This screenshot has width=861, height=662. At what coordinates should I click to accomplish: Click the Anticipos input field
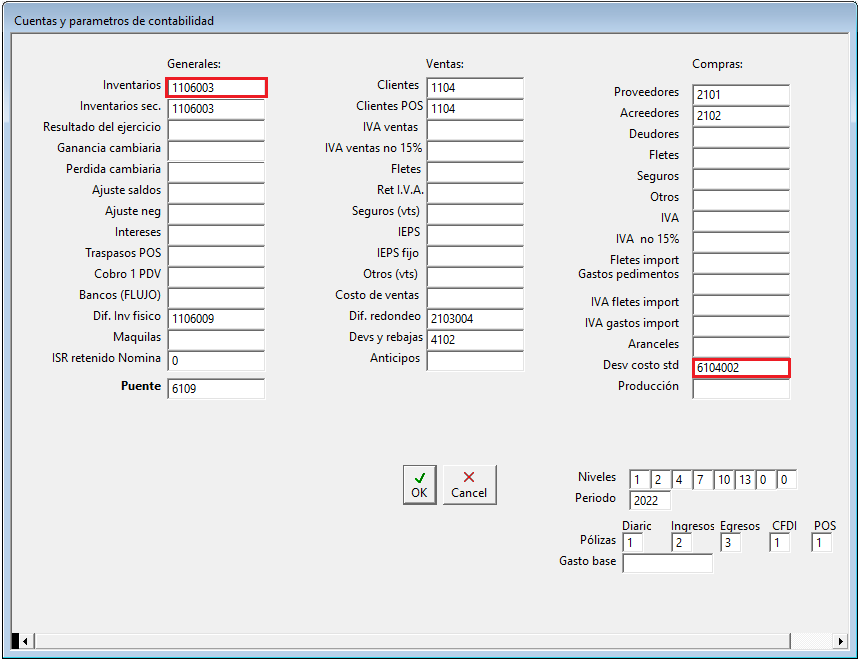tap(476, 361)
